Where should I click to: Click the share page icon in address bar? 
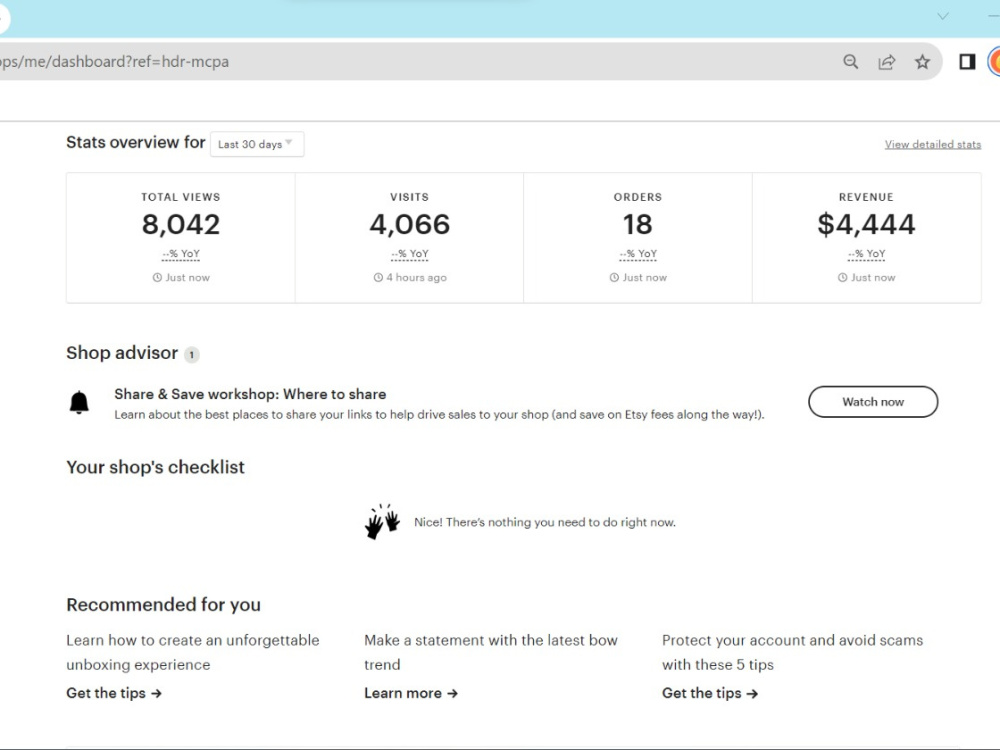pos(886,62)
